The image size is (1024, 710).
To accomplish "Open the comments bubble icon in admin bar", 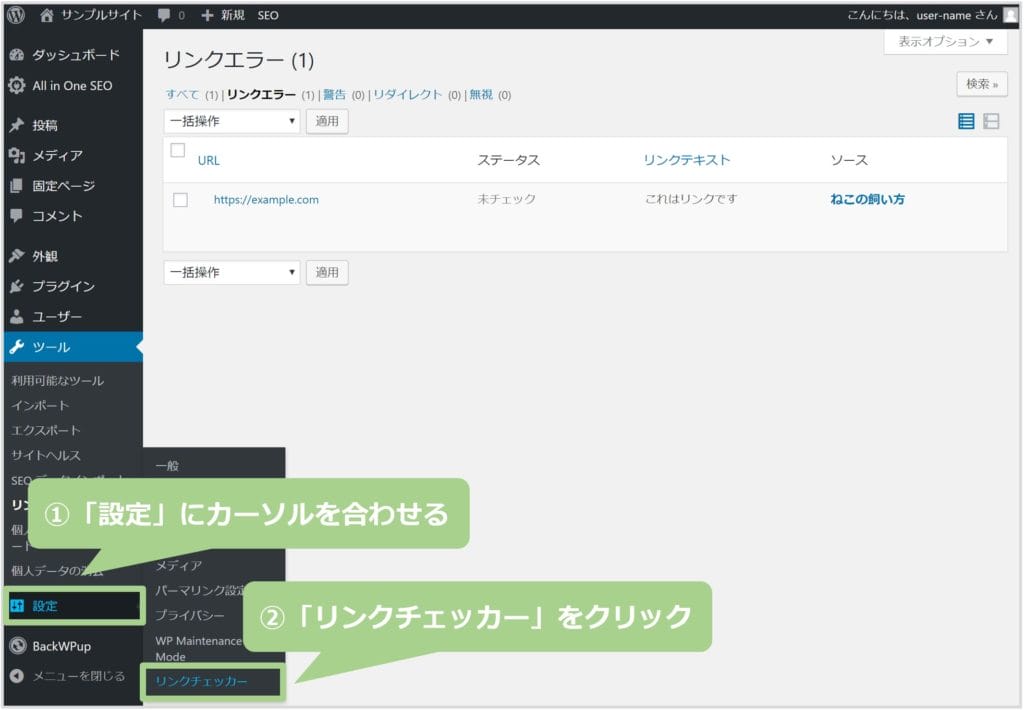I will [x=166, y=15].
